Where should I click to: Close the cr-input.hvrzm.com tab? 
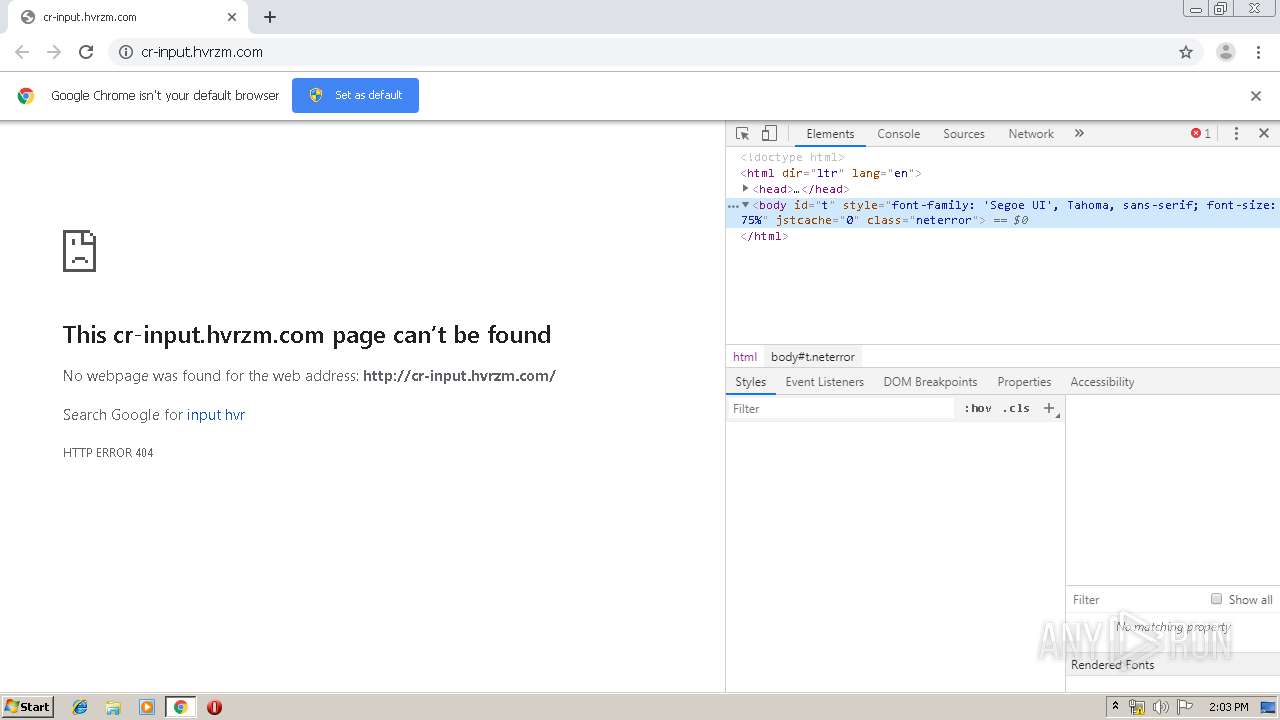[232, 17]
